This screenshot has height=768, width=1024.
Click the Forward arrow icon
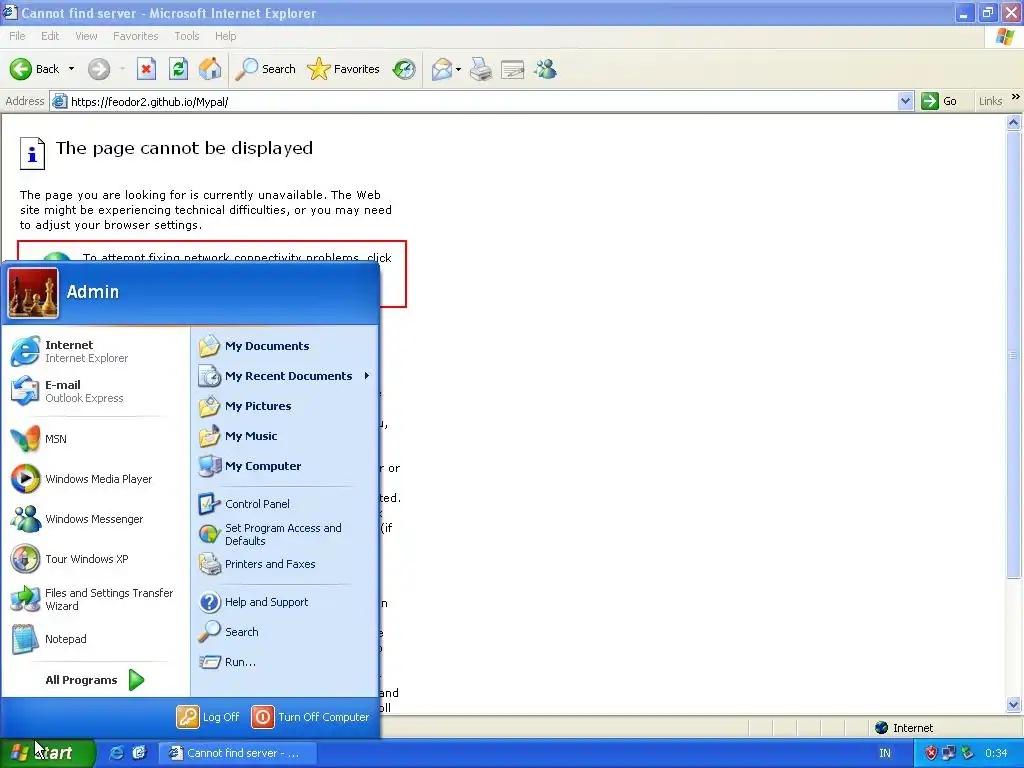coord(99,69)
